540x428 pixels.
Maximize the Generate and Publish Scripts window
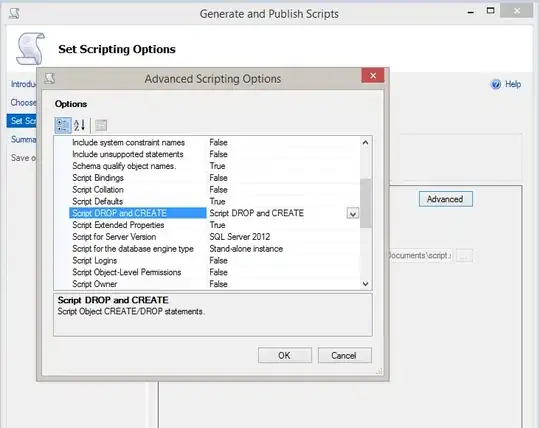coord(491,11)
